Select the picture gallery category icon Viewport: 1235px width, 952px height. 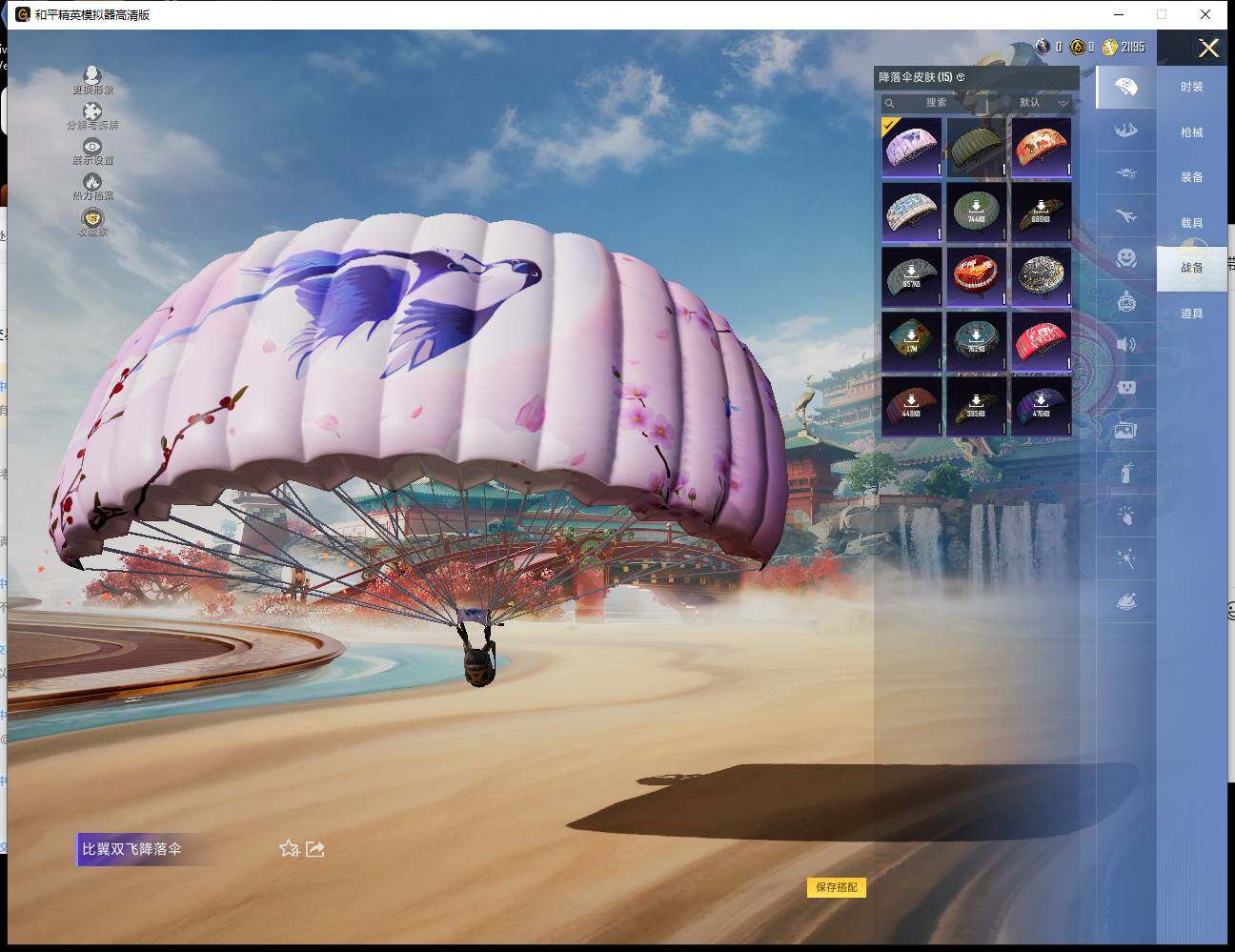(x=1125, y=431)
